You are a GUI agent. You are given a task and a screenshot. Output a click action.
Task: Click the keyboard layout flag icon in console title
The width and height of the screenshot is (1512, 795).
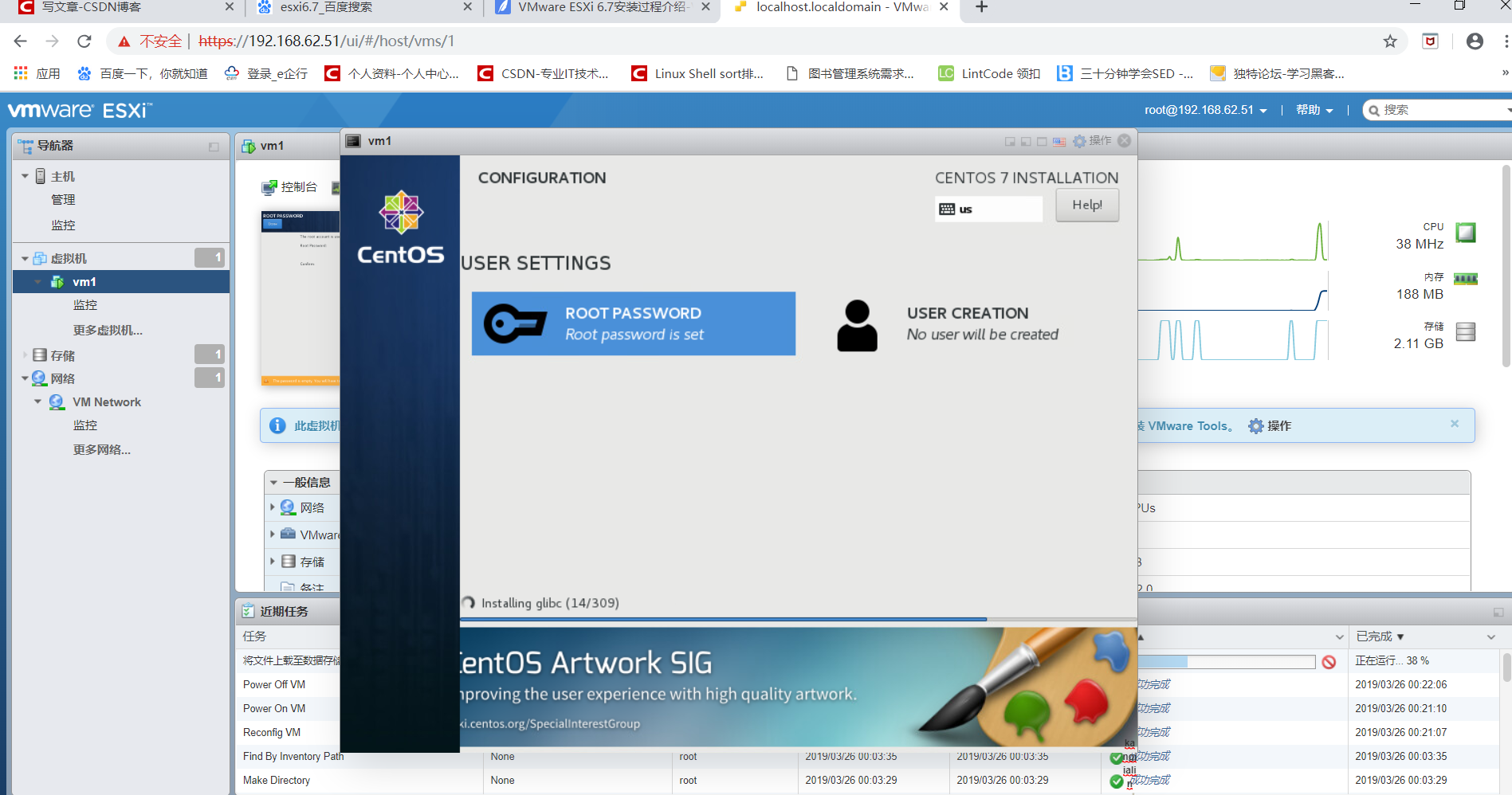click(x=1059, y=142)
